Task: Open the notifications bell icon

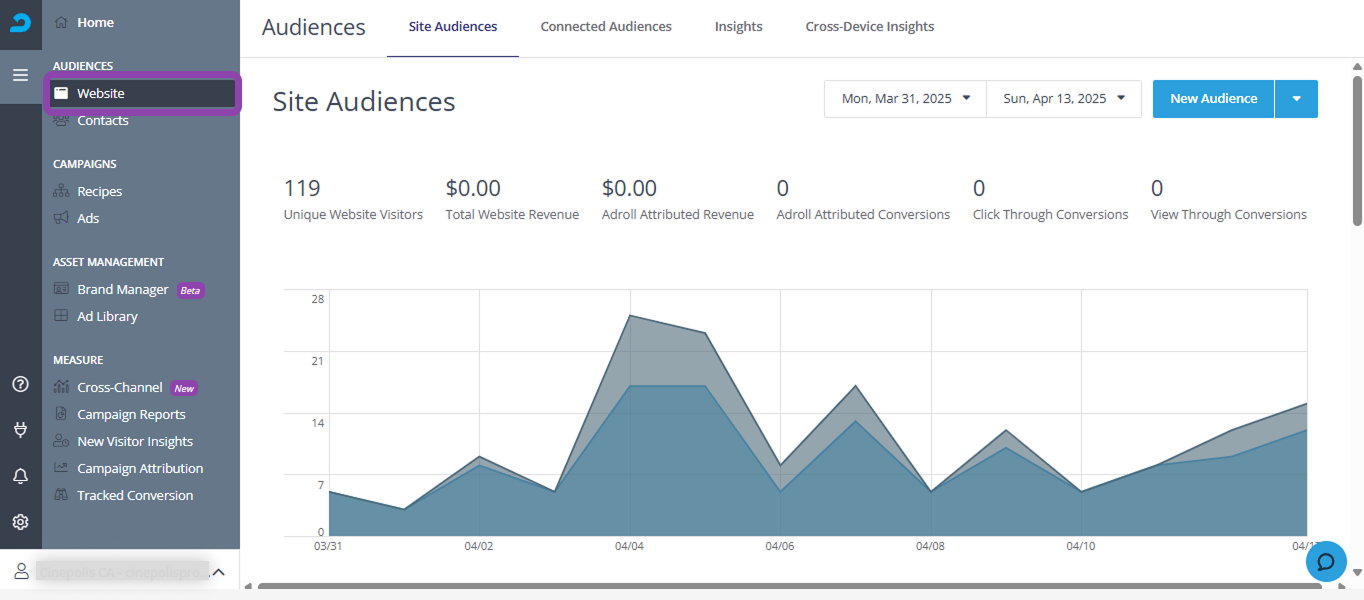Action: pos(20,476)
